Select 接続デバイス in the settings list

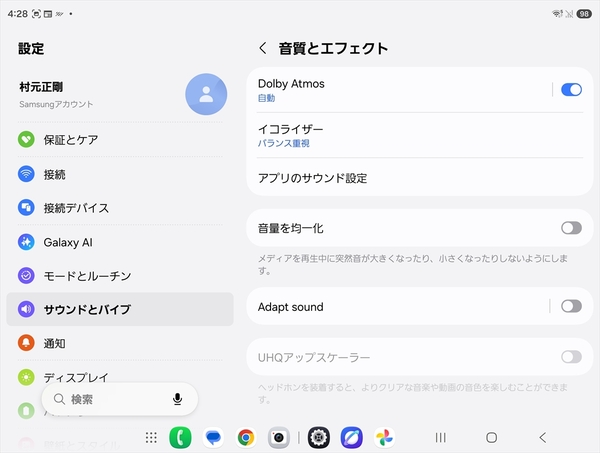click(x=120, y=208)
